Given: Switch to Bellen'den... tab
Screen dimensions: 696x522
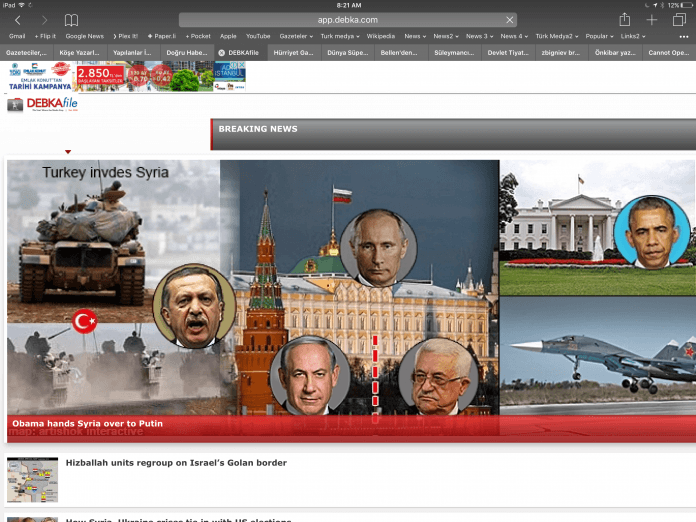Looking at the screenshot, I should 399,52.
